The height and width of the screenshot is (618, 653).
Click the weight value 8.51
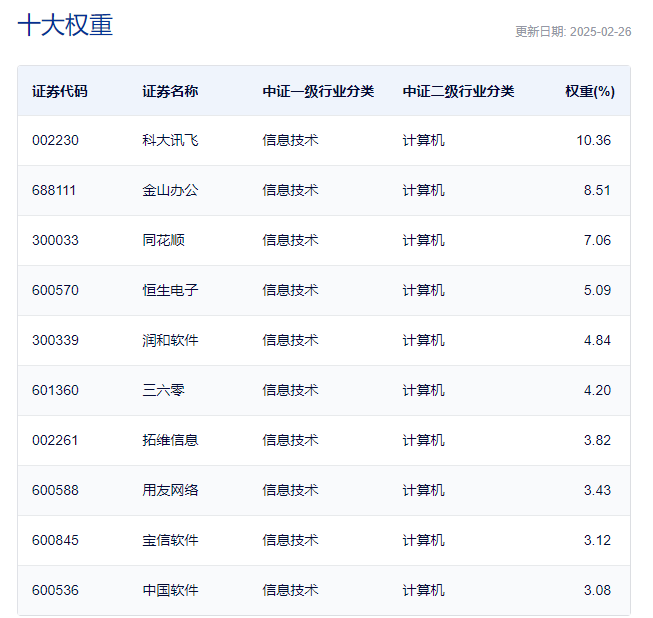coord(597,190)
